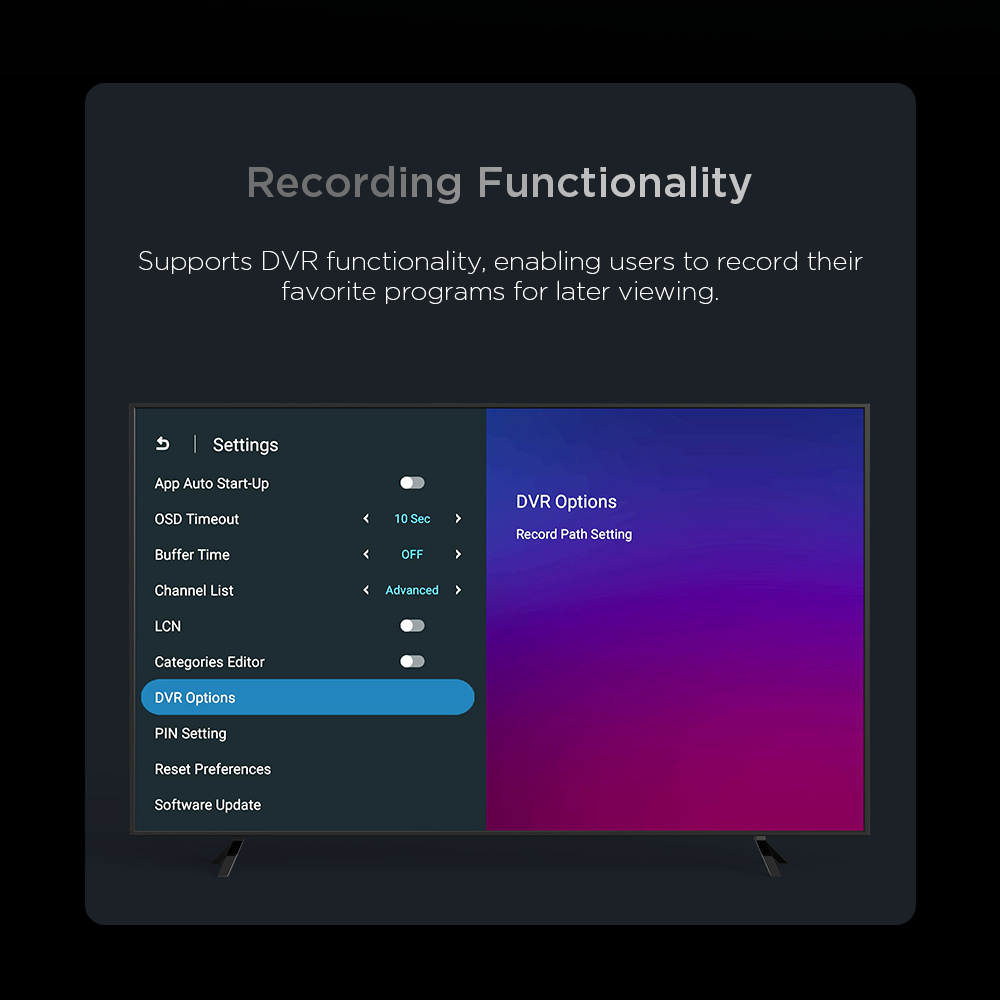1000x1000 pixels.
Task: Click the DVR Options heading on right panel
Action: tap(566, 502)
